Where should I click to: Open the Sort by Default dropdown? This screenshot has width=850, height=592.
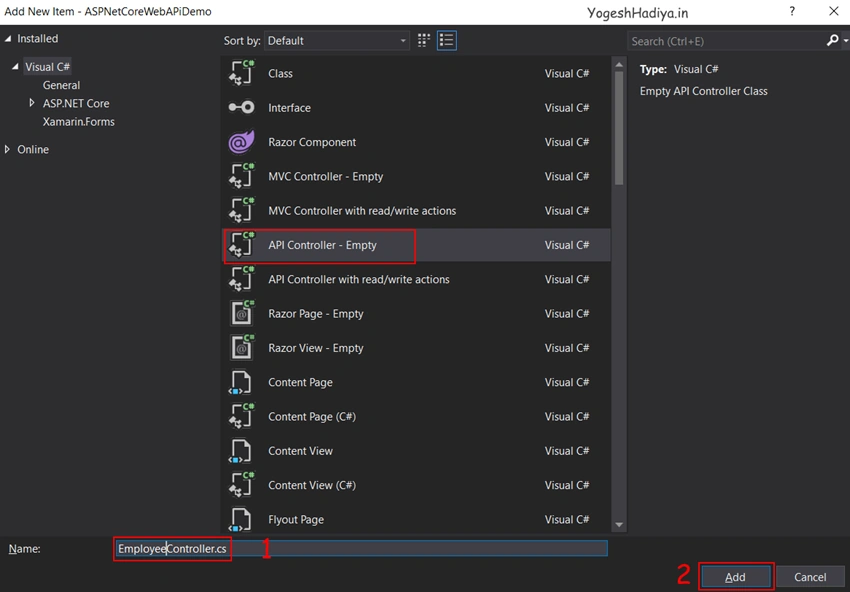point(337,41)
